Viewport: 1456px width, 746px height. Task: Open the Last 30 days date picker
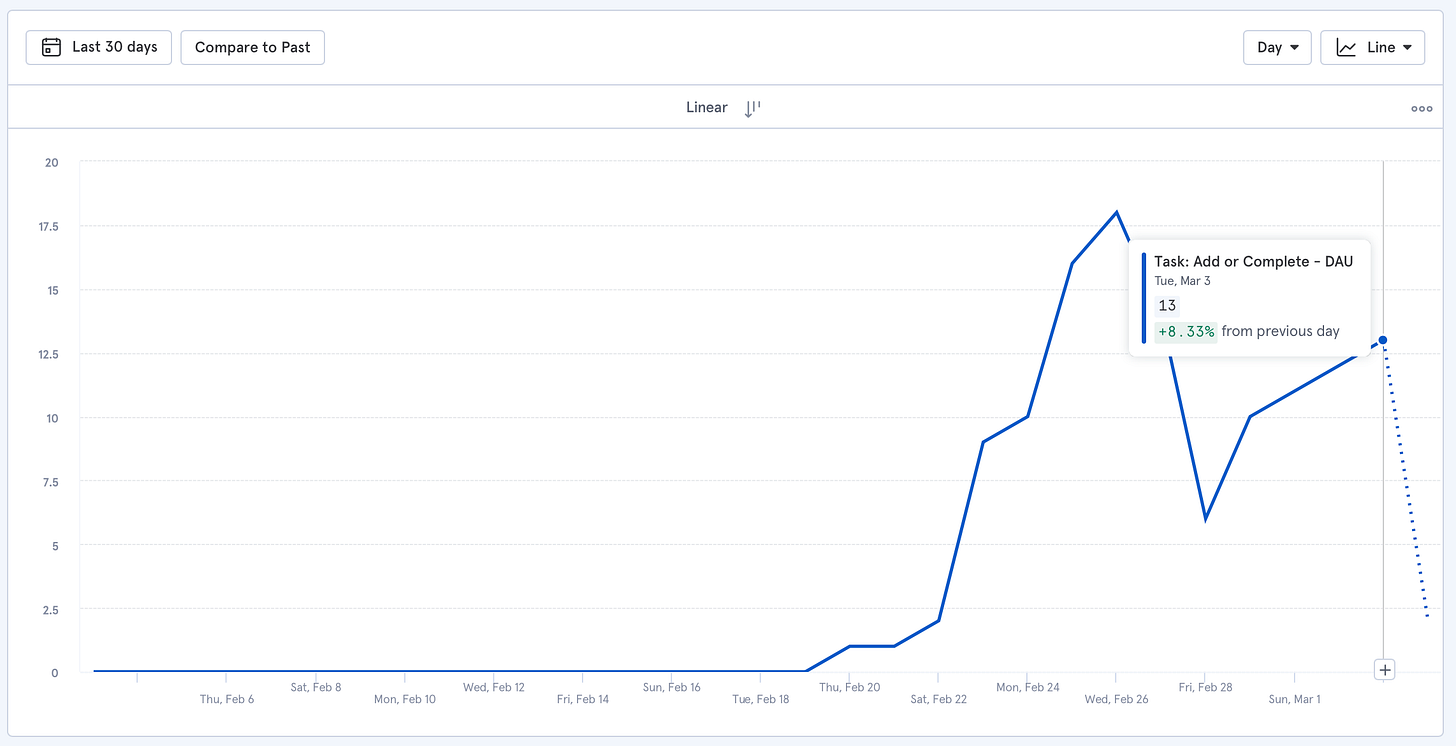tap(99, 47)
